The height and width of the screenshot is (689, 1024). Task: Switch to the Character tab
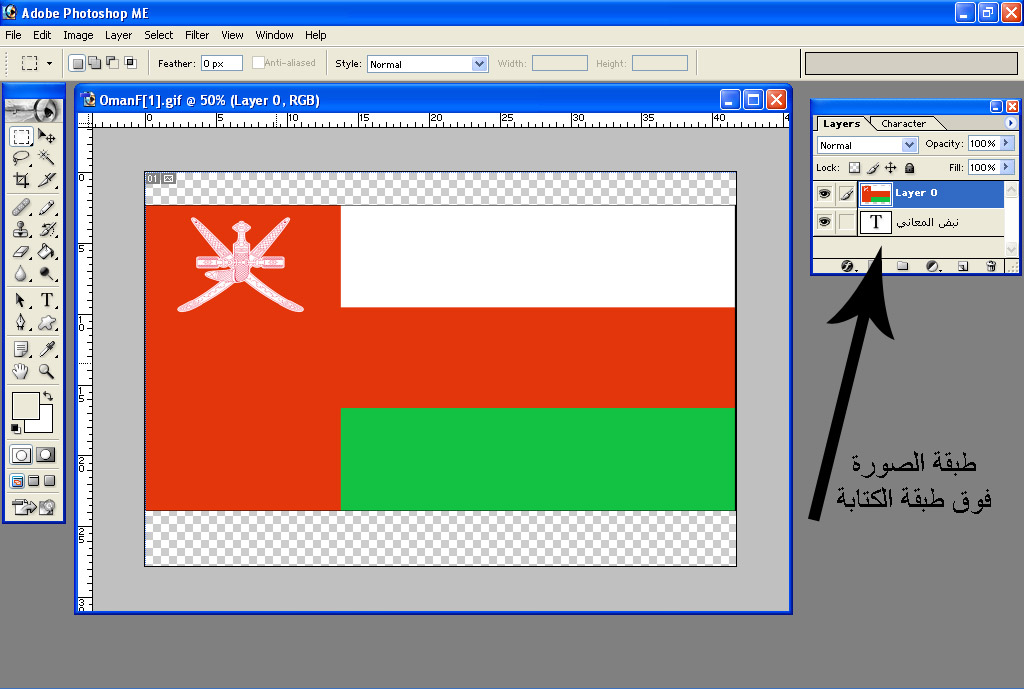pyautogui.click(x=903, y=123)
